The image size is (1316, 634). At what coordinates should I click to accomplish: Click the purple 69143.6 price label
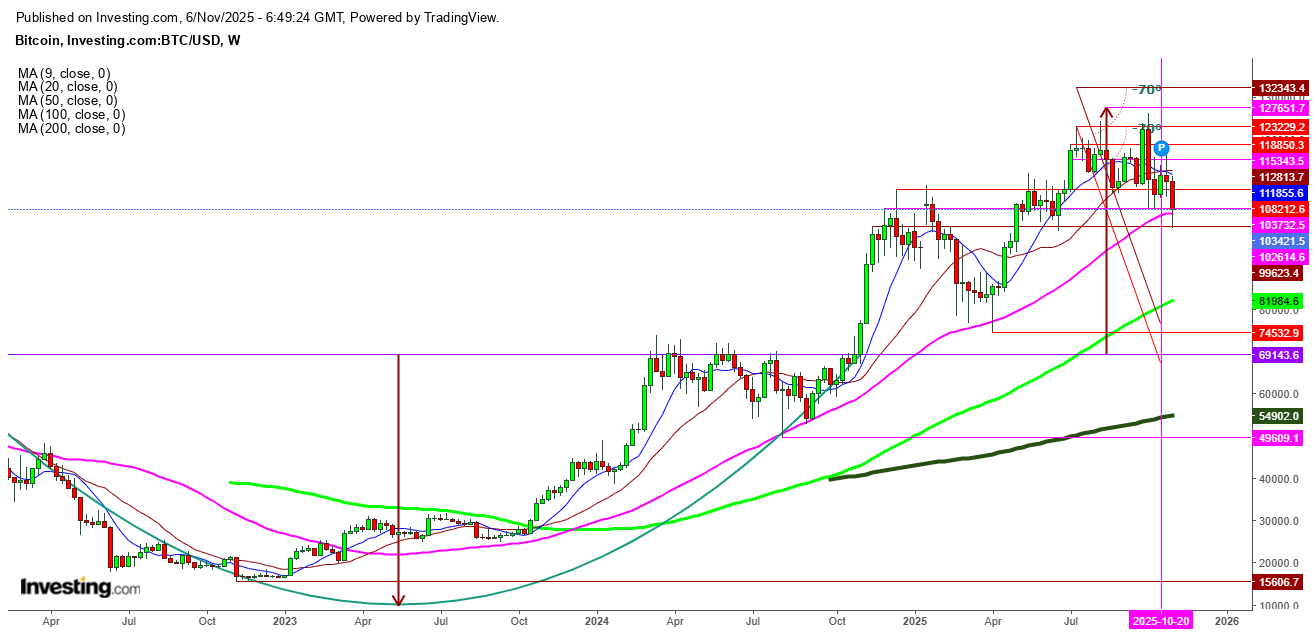[1281, 355]
